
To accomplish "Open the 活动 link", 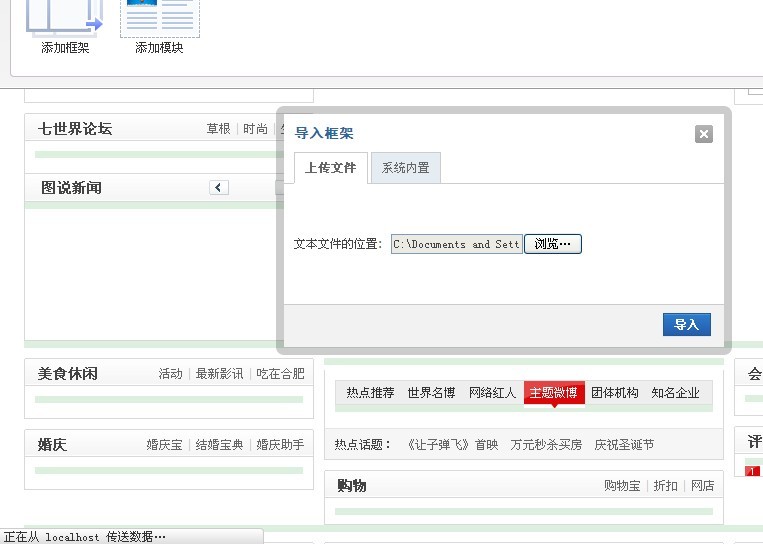I will click(170, 374).
